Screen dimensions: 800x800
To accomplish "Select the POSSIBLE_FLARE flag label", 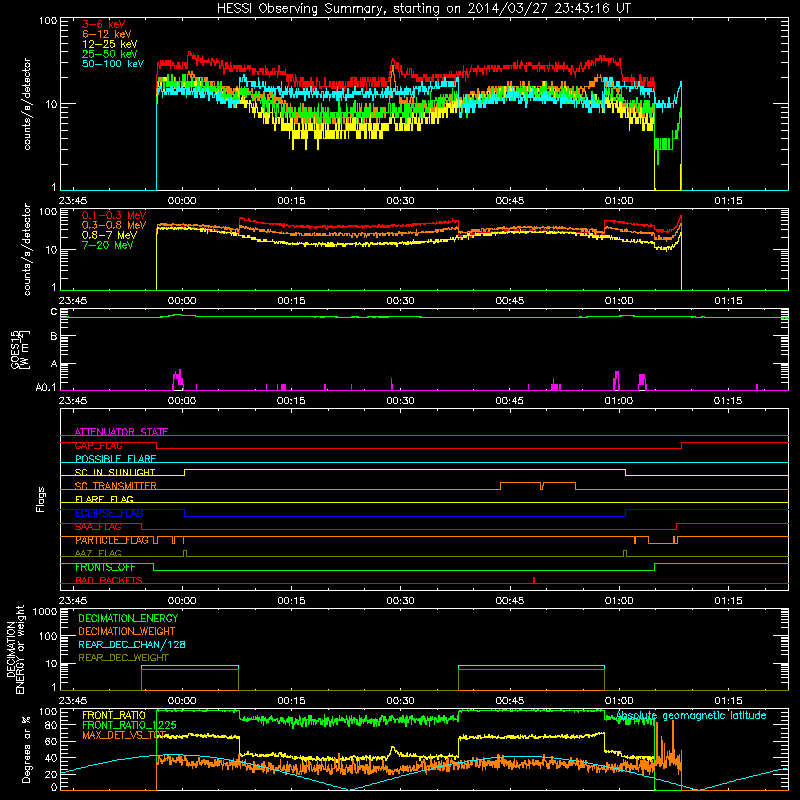I will pos(115,459).
